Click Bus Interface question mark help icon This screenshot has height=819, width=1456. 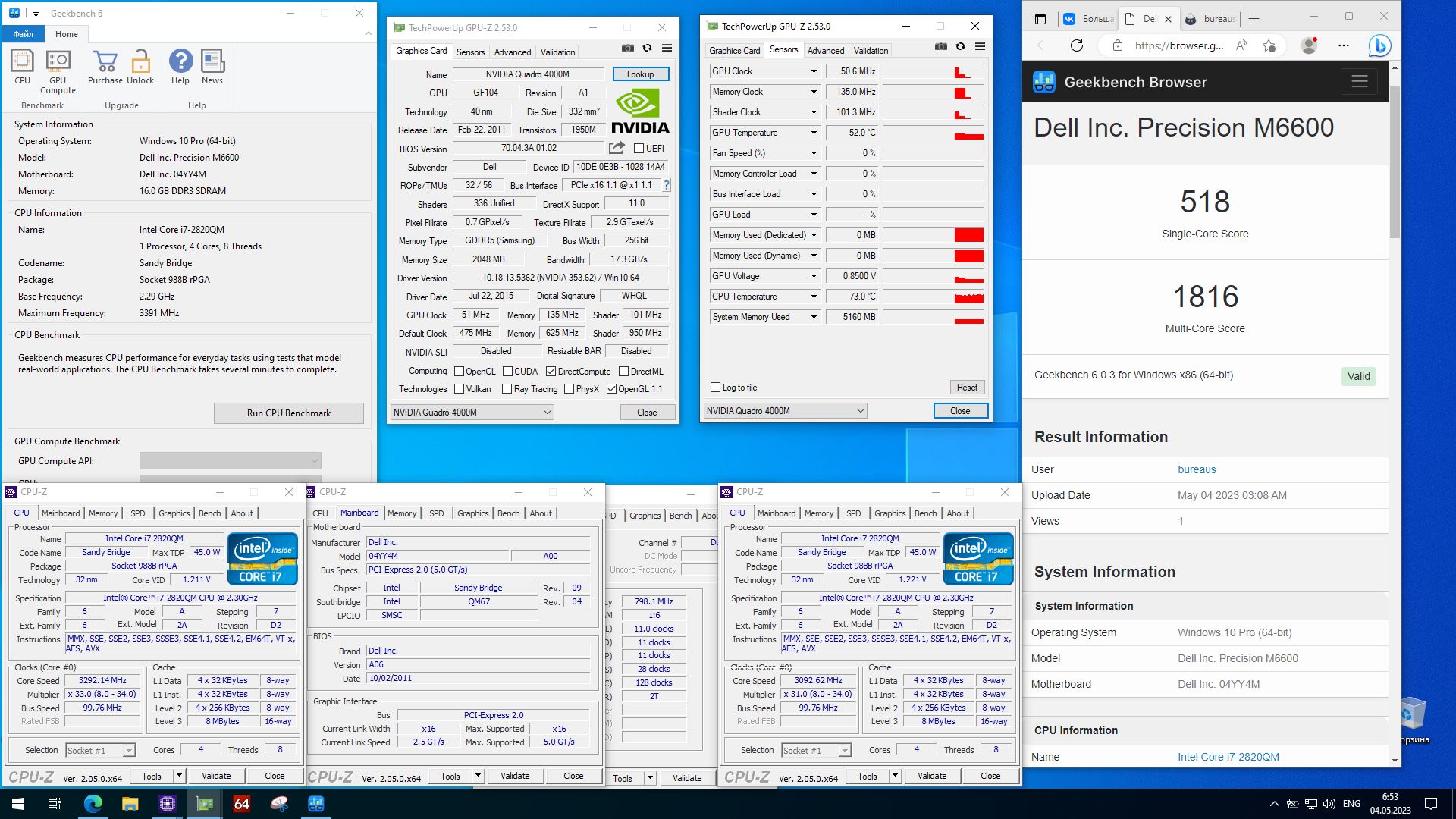(667, 185)
